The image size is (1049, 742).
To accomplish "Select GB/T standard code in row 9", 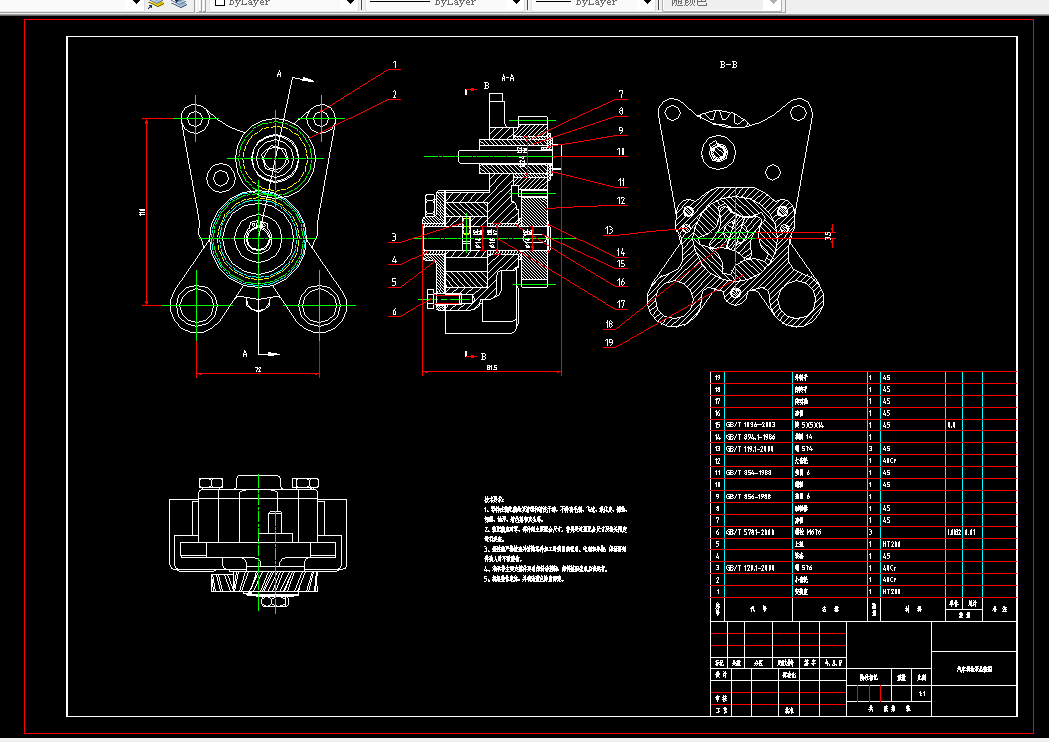I will coord(749,497).
